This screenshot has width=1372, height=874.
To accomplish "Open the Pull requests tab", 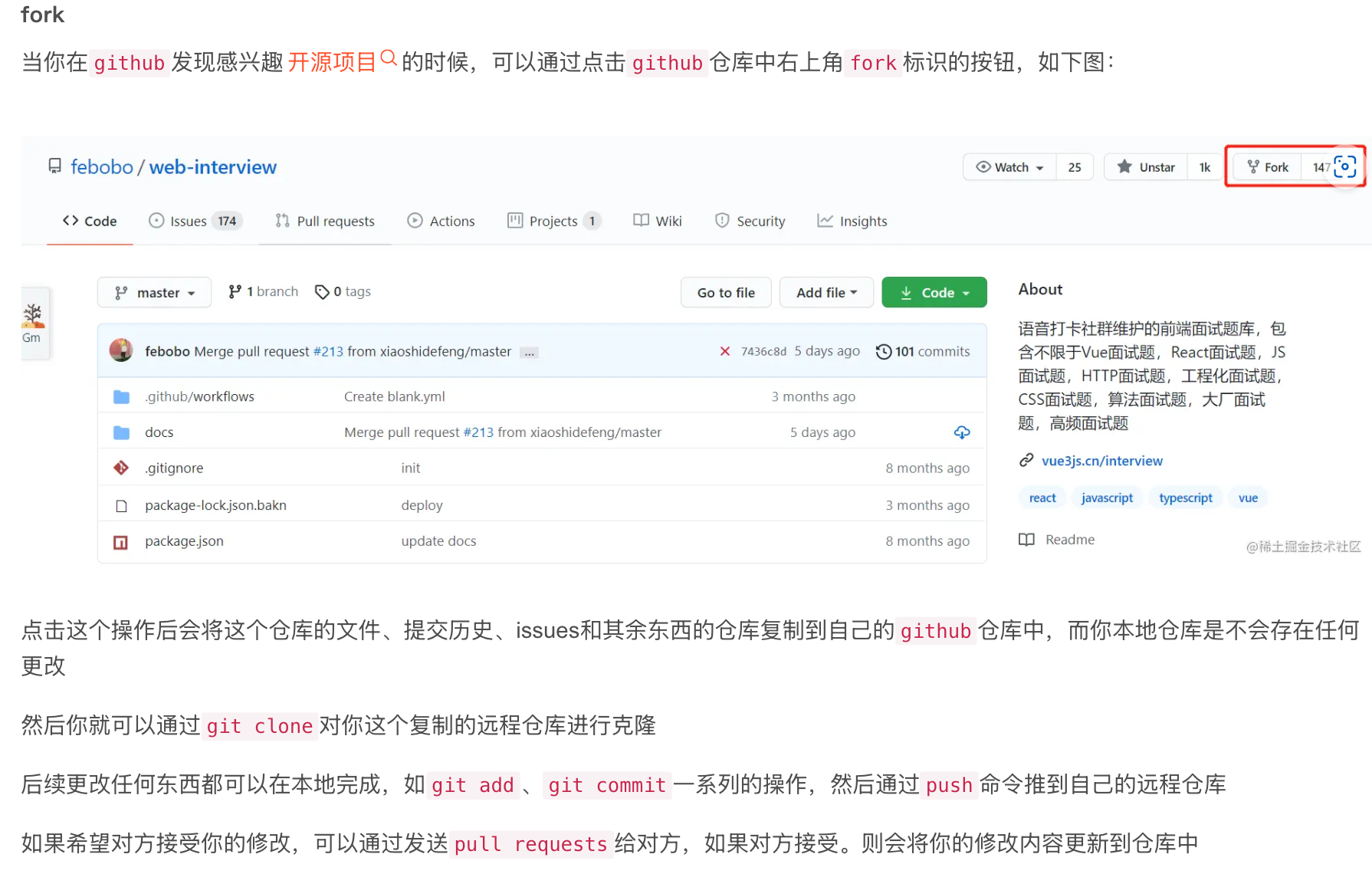I will 325,221.
